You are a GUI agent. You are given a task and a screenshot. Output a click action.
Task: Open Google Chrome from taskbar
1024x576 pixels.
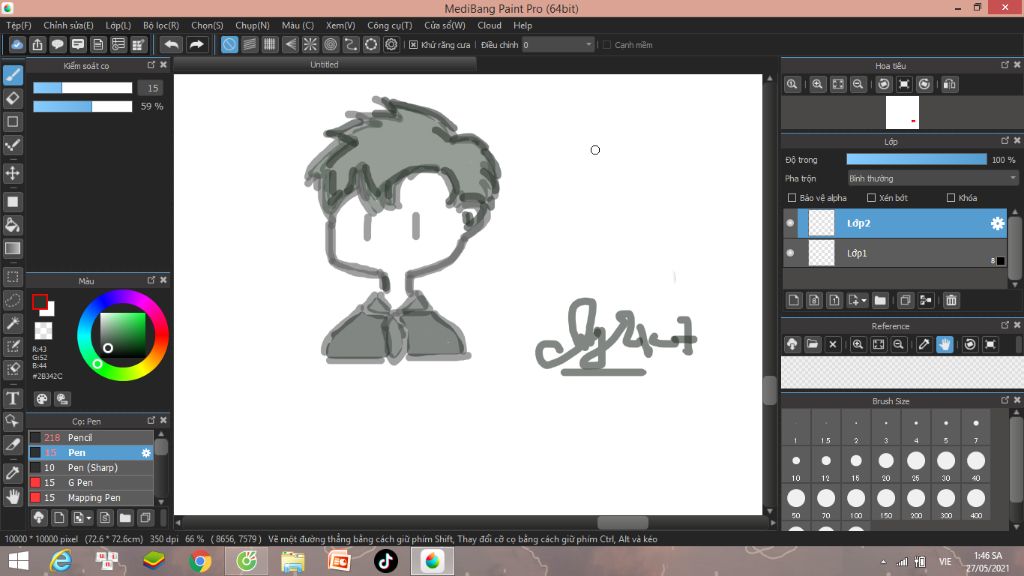pyautogui.click(x=200, y=561)
